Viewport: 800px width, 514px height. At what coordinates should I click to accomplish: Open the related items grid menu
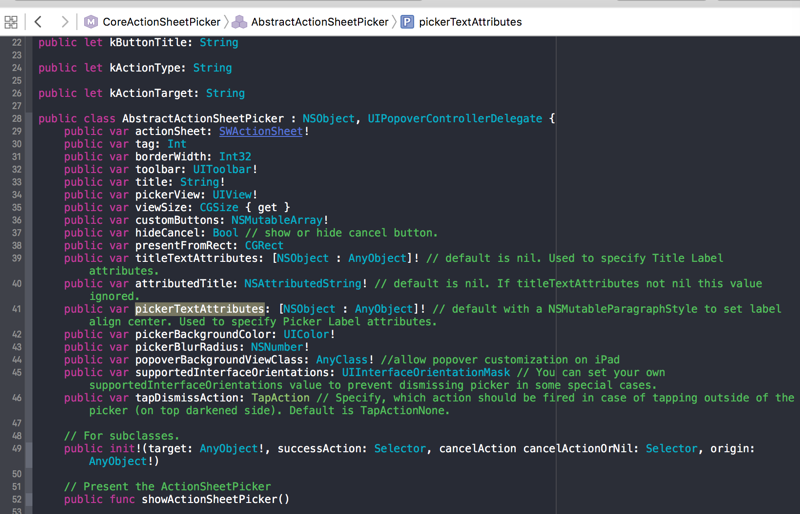(11, 22)
